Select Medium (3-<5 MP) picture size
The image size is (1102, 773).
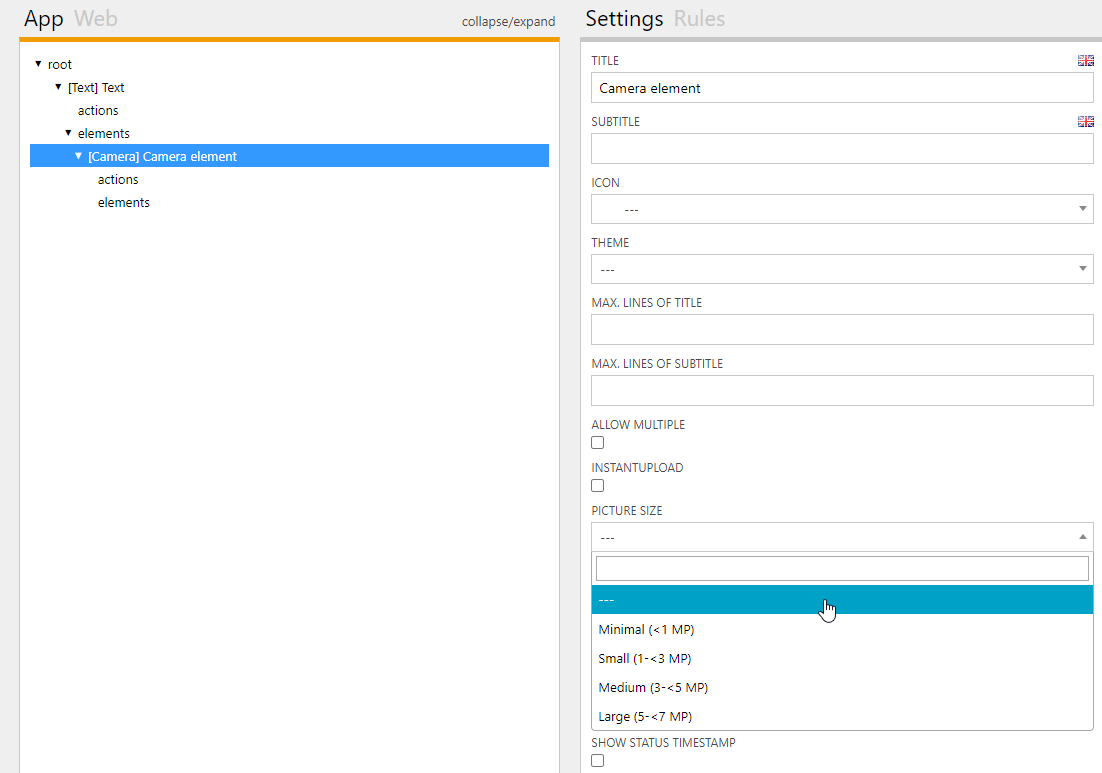tap(653, 688)
